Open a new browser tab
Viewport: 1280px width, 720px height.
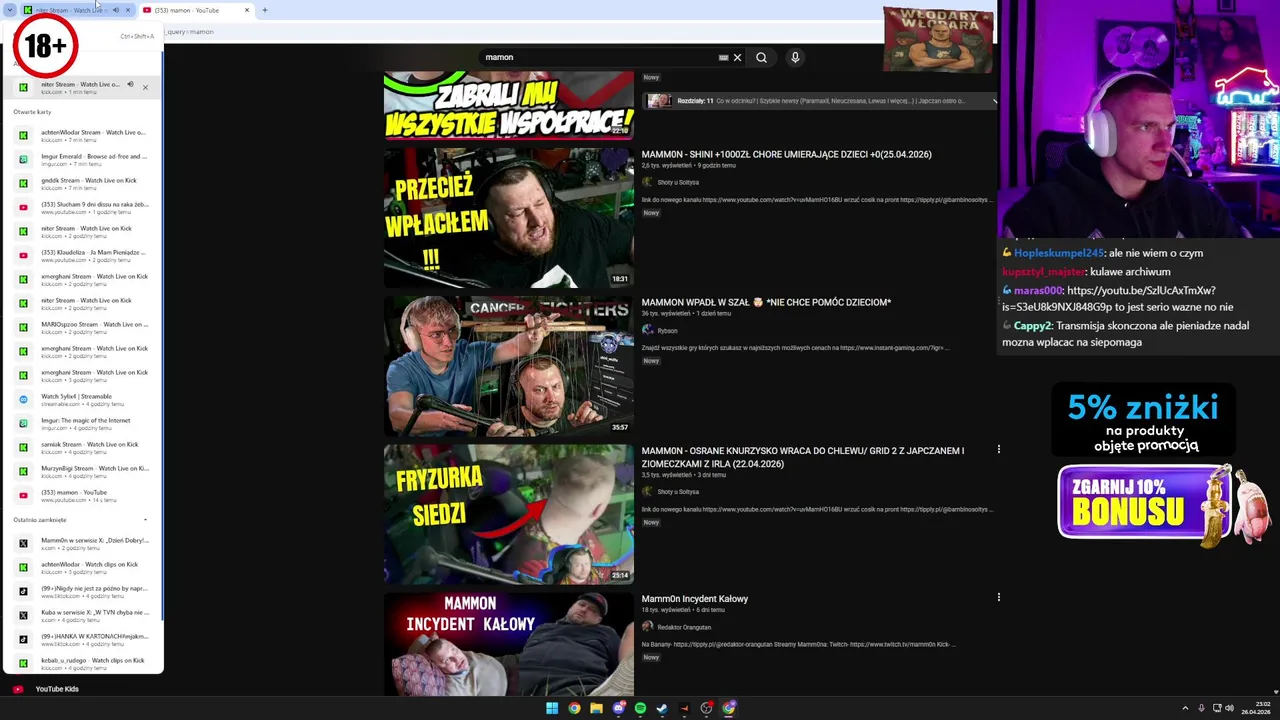point(265,10)
